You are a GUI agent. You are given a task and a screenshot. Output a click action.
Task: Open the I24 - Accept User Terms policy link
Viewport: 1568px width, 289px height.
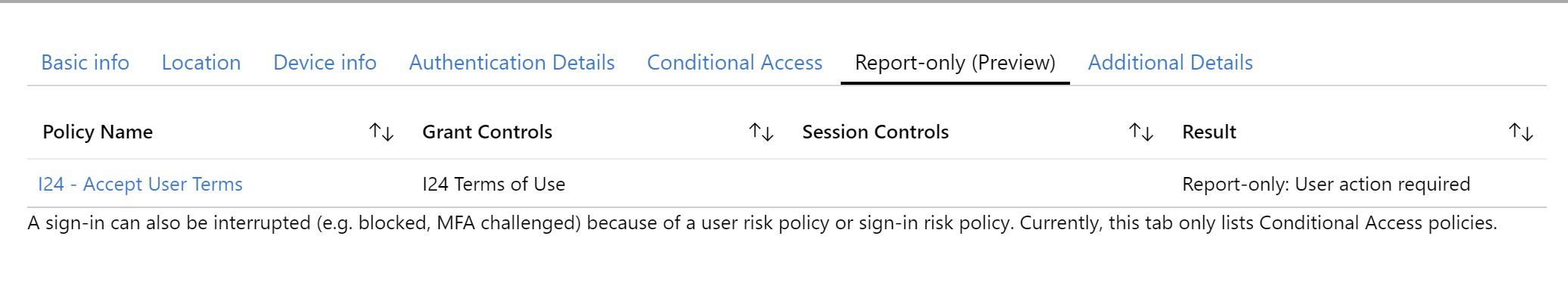click(x=140, y=185)
